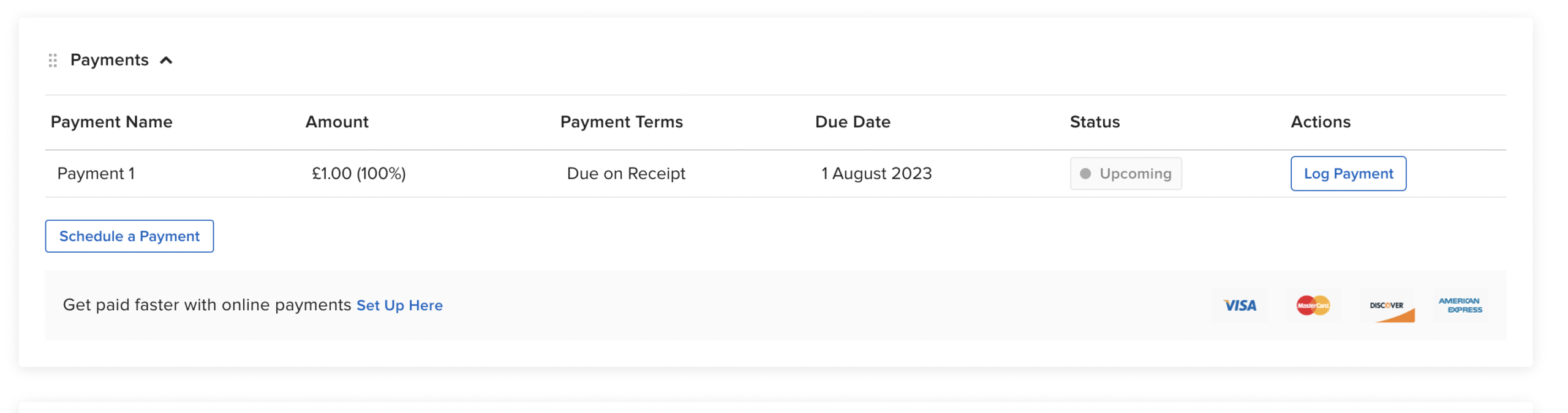The image size is (1568, 413).
Task: Click the 1 August 2023 due date
Action: pyautogui.click(x=876, y=174)
